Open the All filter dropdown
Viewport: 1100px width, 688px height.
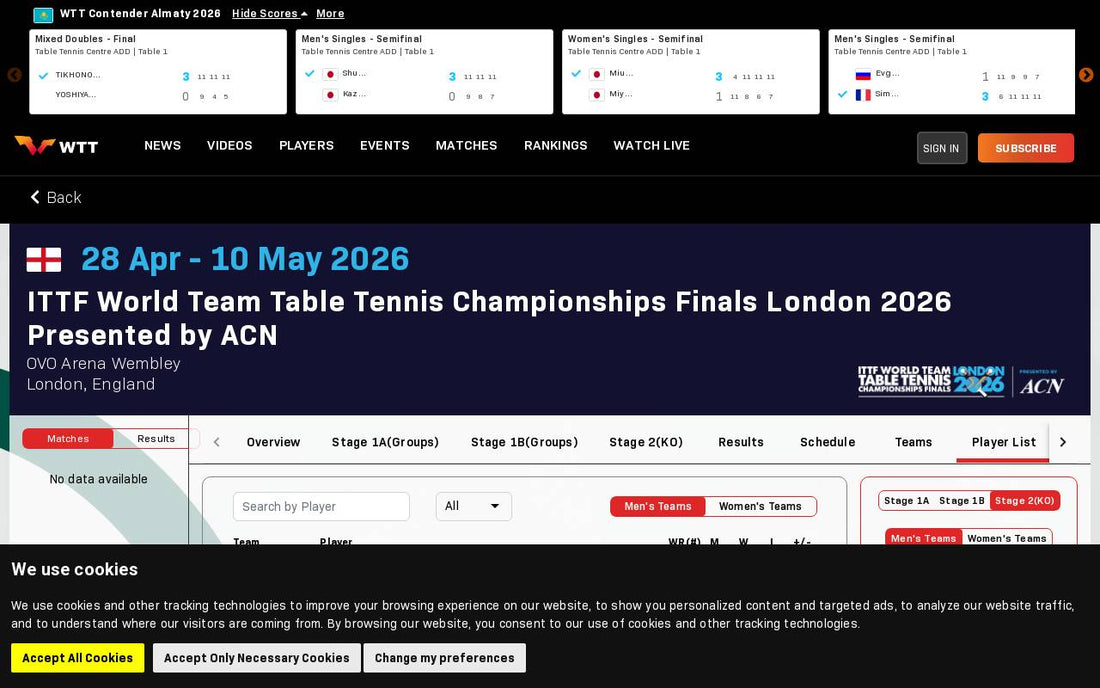(474, 506)
